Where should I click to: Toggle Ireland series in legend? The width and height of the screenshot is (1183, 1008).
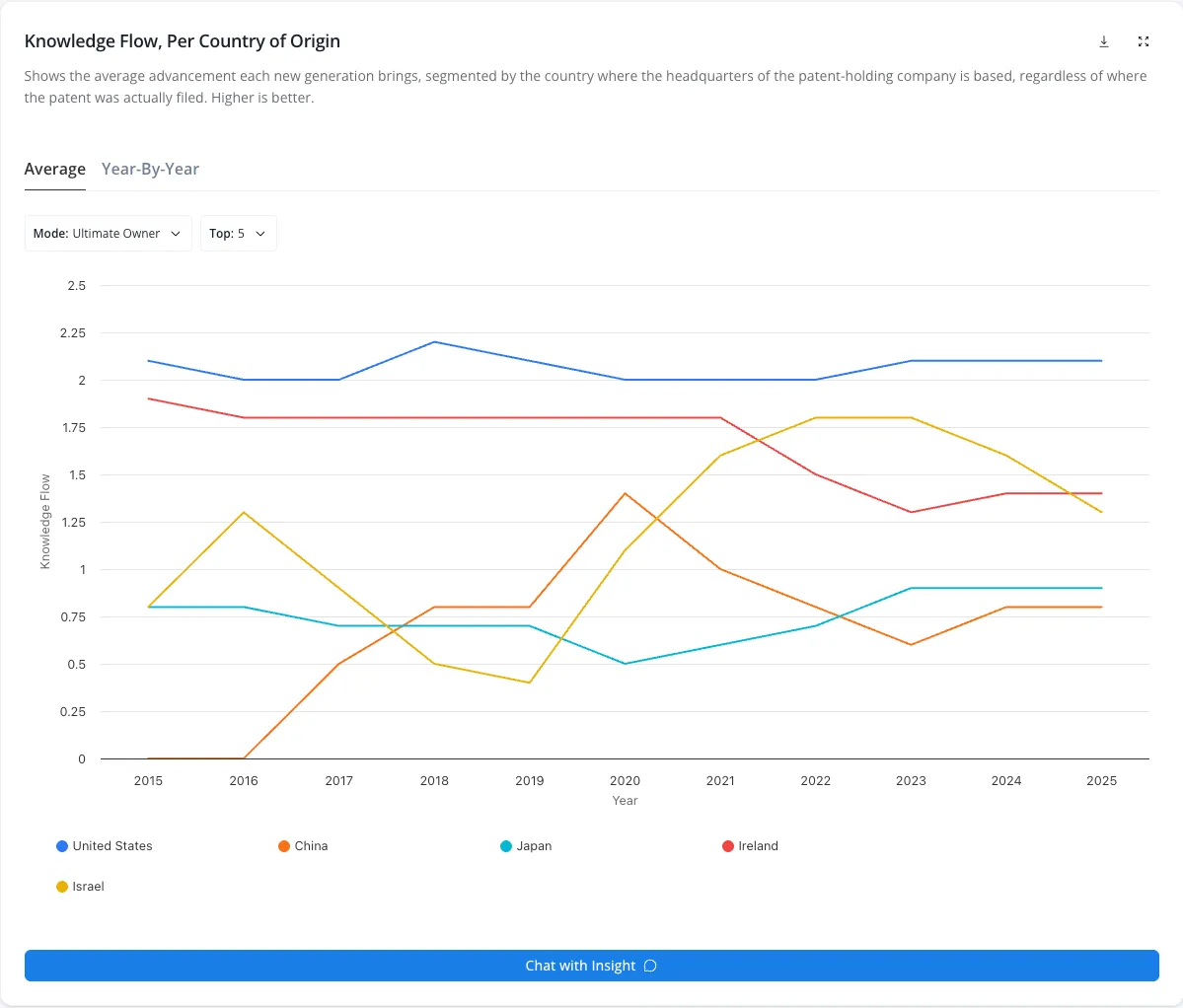click(750, 846)
